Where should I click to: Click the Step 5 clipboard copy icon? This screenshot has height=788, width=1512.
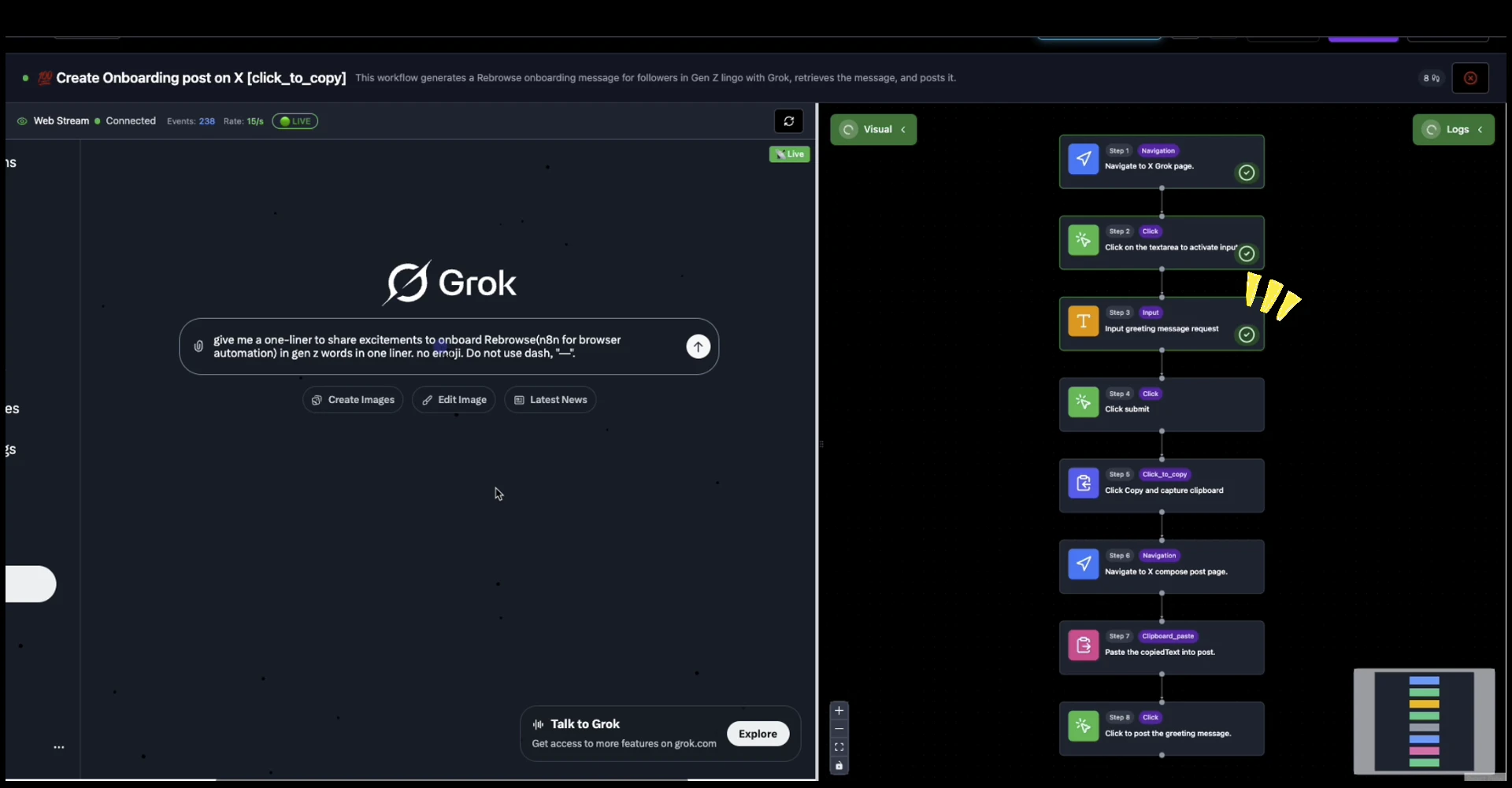(x=1083, y=483)
